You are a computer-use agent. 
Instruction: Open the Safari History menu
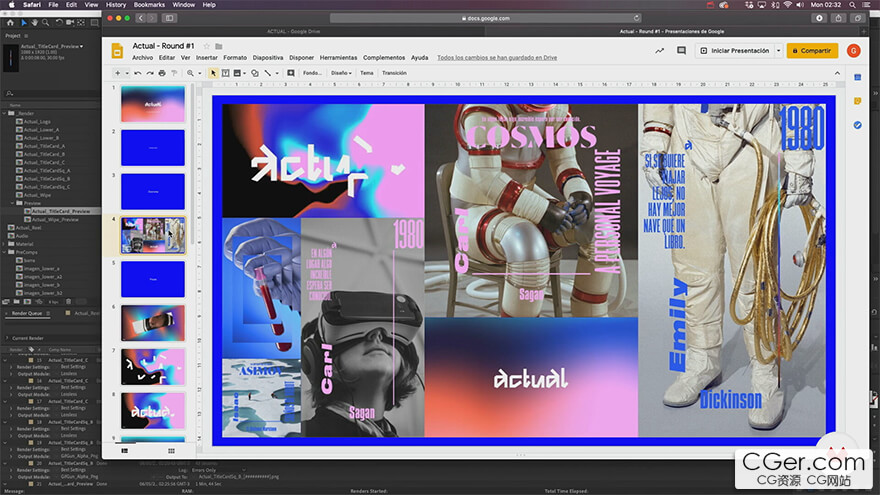point(116,4)
